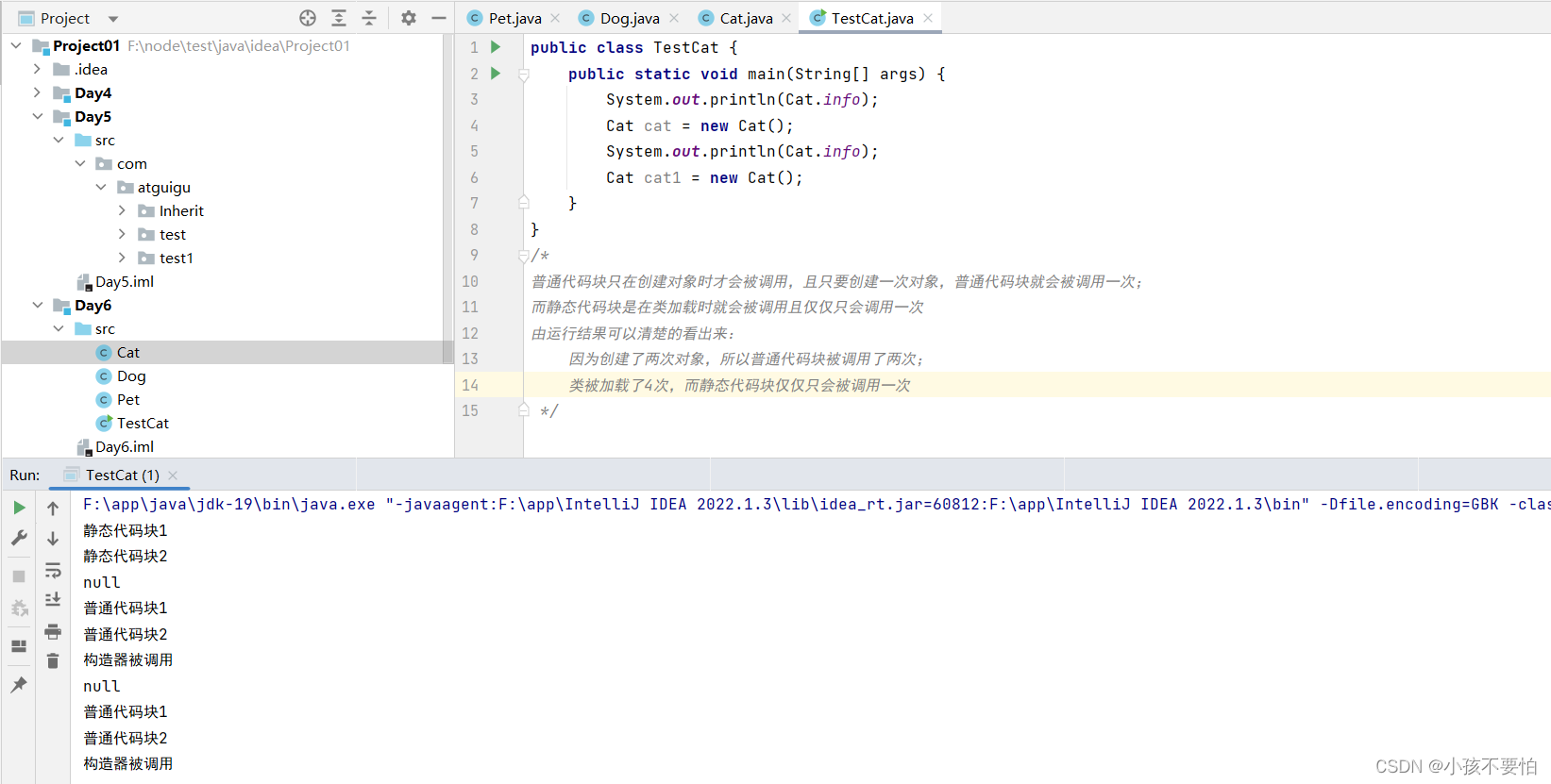Image resolution: width=1551 pixels, height=784 pixels.
Task: Collapse block comment fold at line 9
Action: click(524, 256)
